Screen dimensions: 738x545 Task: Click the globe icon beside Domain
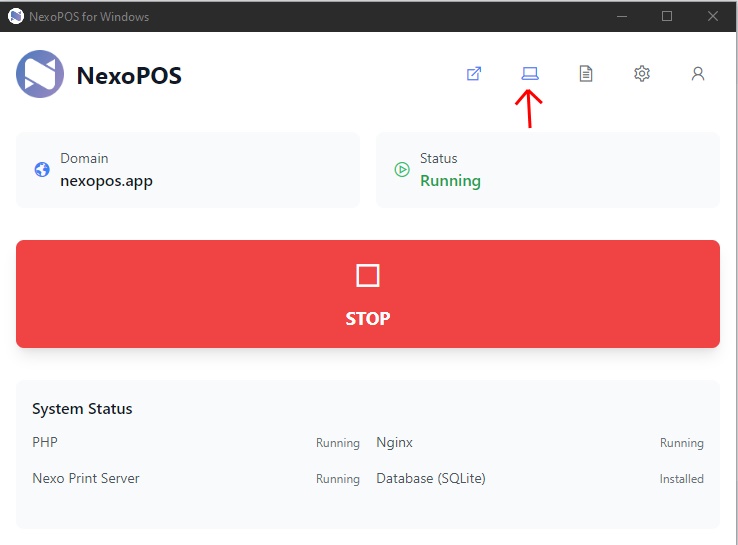(x=42, y=169)
